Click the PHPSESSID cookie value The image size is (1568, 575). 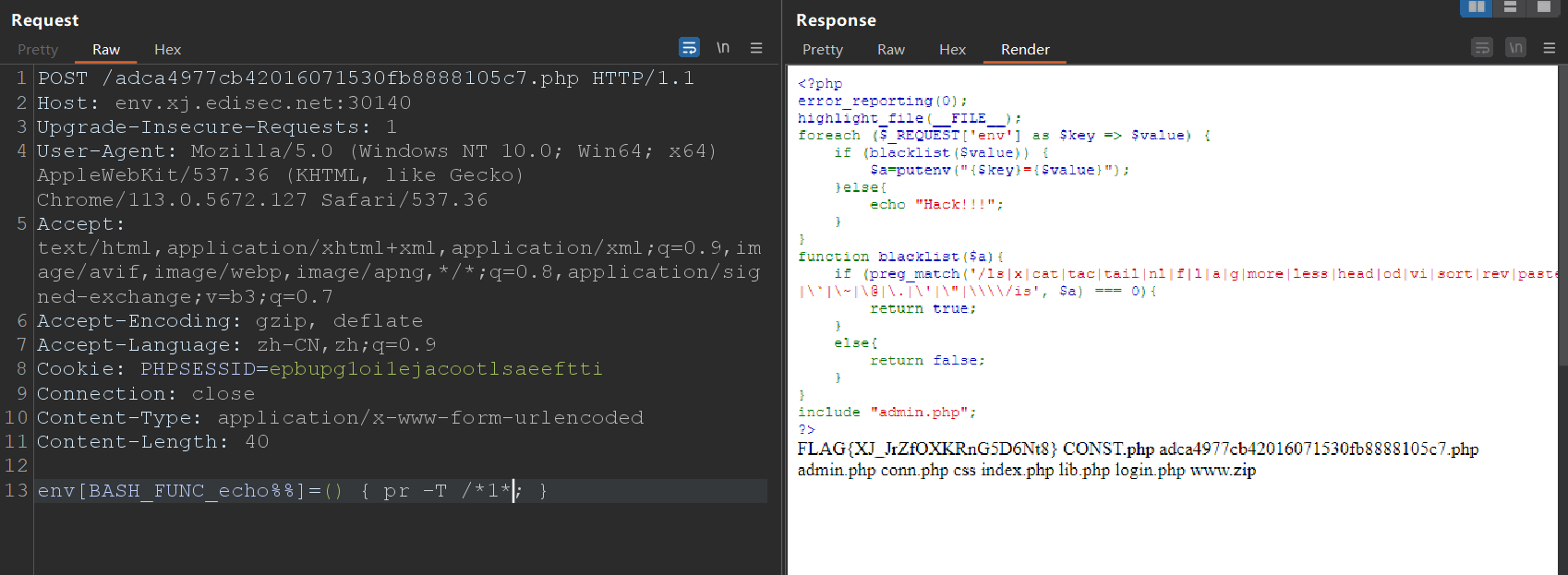[435, 369]
